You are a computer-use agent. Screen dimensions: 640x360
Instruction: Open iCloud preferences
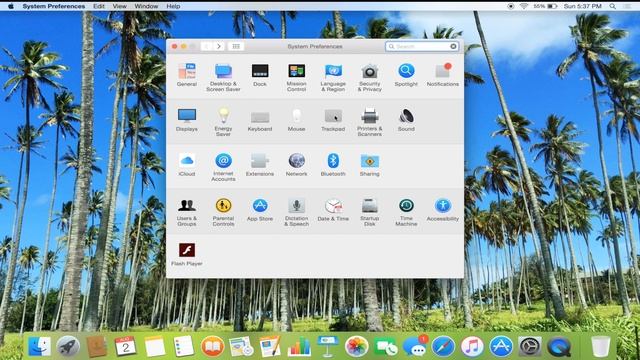click(x=187, y=164)
